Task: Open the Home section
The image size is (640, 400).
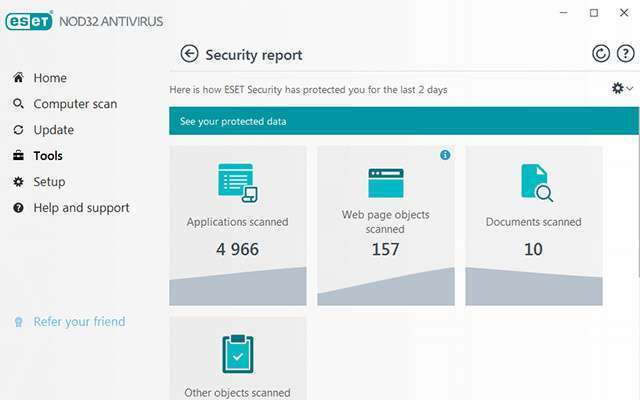Action: pos(50,78)
